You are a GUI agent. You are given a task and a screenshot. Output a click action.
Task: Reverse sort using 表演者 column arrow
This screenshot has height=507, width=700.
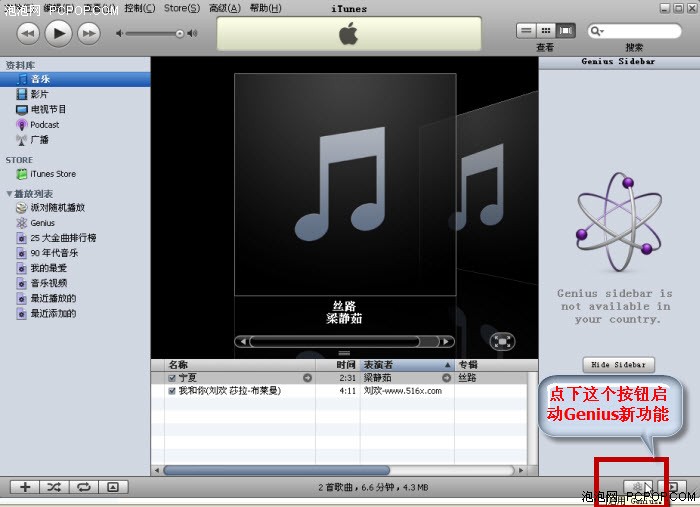click(447, 365)
